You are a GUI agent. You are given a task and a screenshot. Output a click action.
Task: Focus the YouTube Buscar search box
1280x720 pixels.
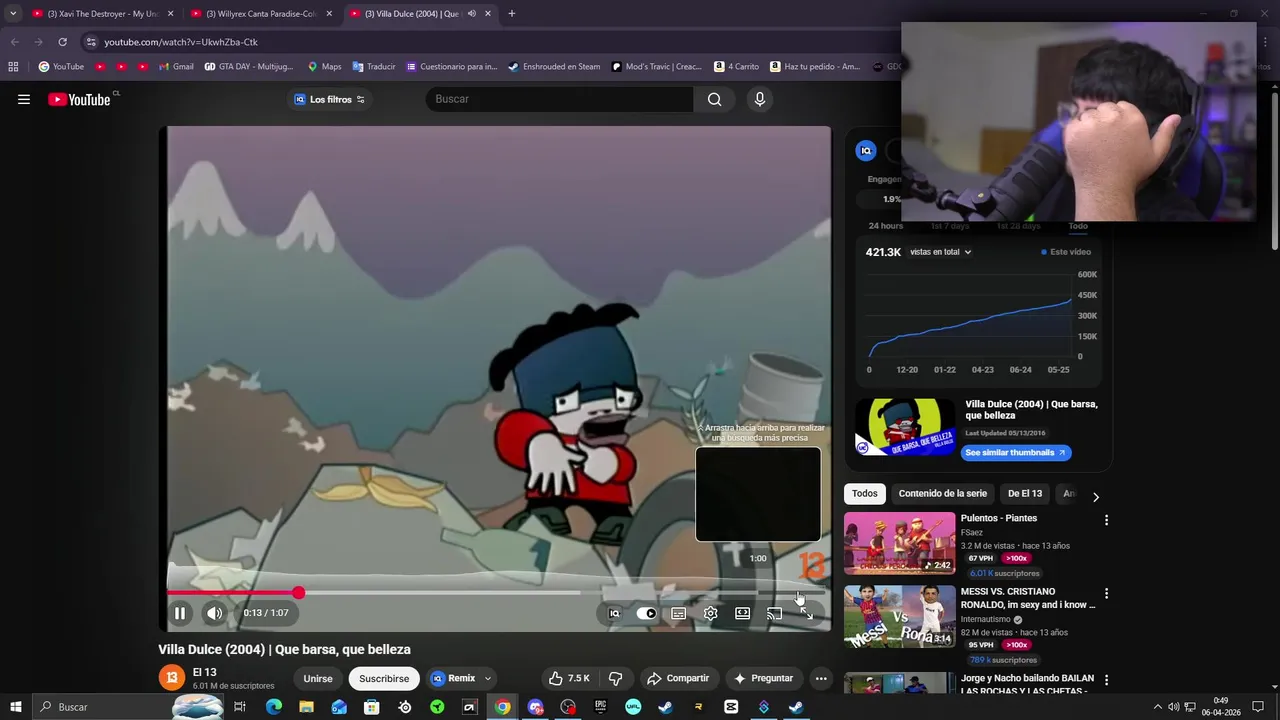coord(559,99)
